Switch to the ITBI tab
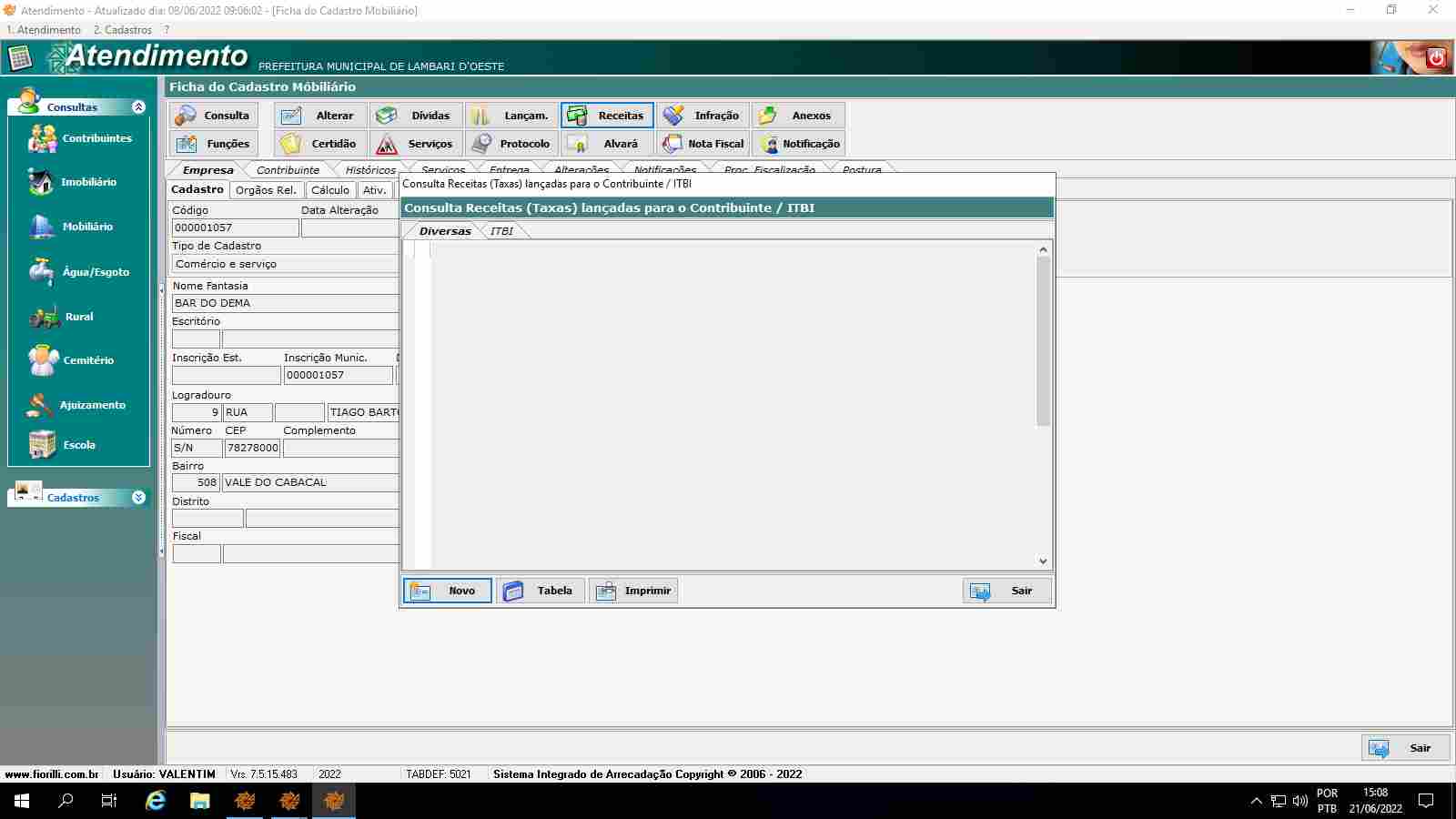The width and height of the screenshot is (1456, 819). pyautogui.click(x=501, y=231)
